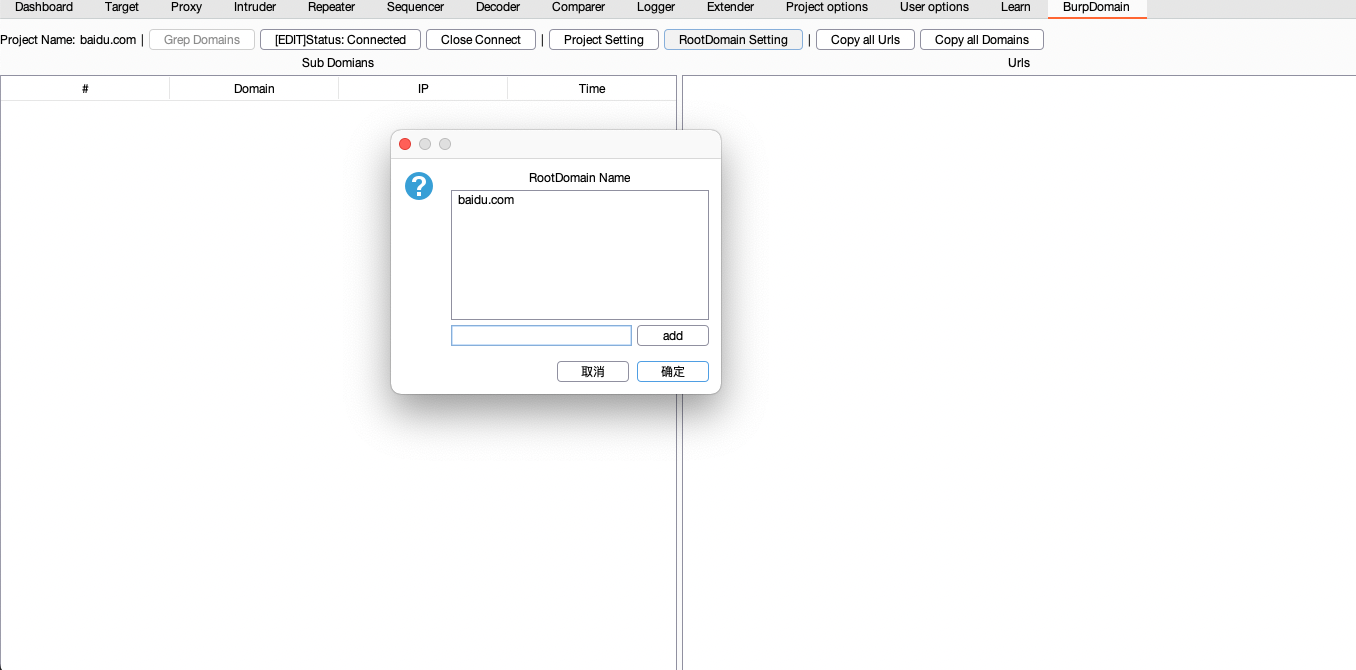Sort by the # column header
This screenshot has height=670, width=1356.
point(85,89)
